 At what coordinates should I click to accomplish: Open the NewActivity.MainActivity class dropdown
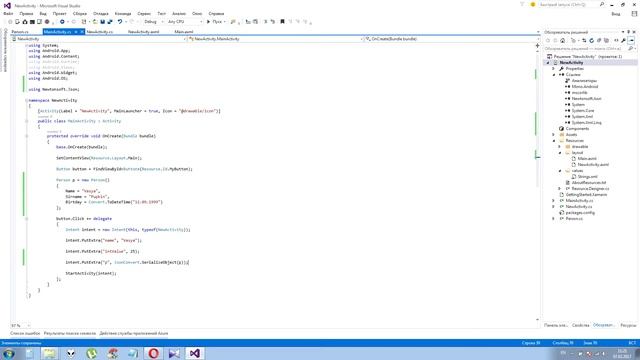click(x=276, y=39)
